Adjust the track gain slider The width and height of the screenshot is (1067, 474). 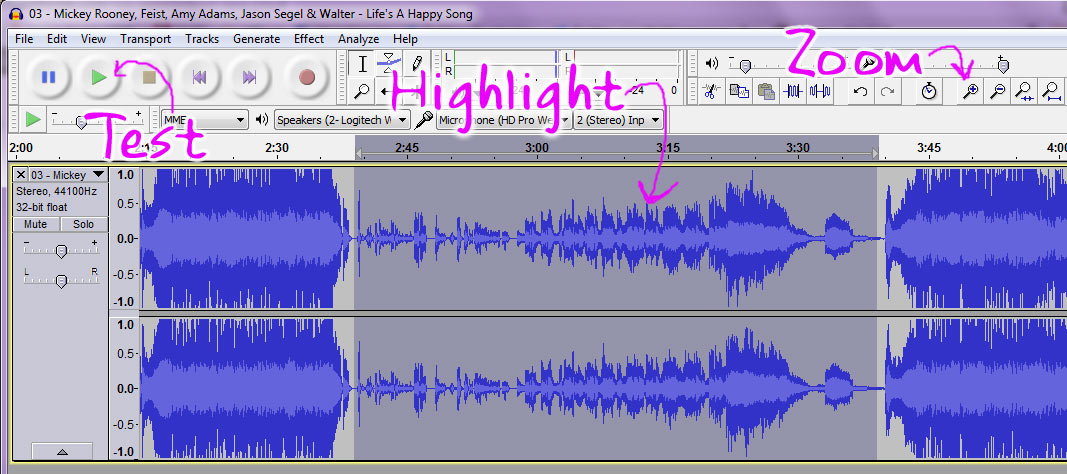[61, 252]
